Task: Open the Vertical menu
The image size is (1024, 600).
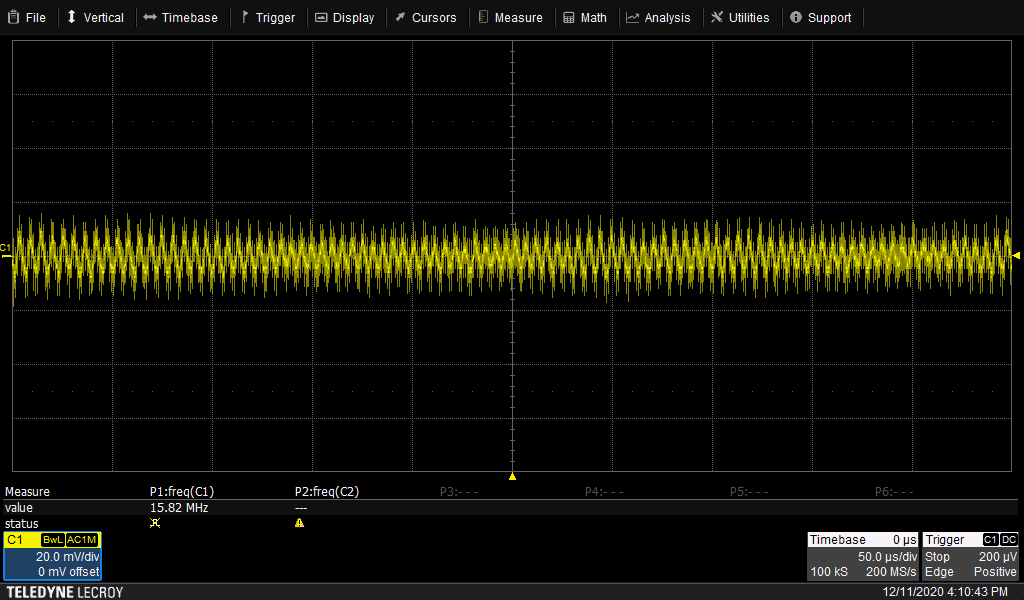Action: (95, 17)
